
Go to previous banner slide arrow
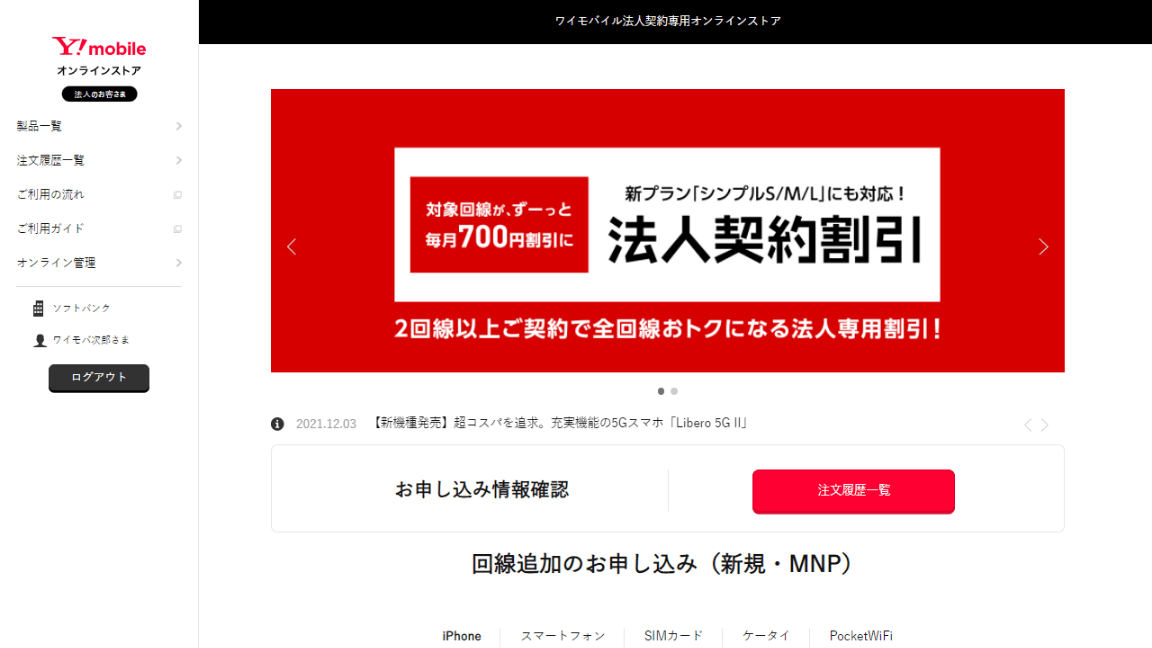click(x=292, y=247)
